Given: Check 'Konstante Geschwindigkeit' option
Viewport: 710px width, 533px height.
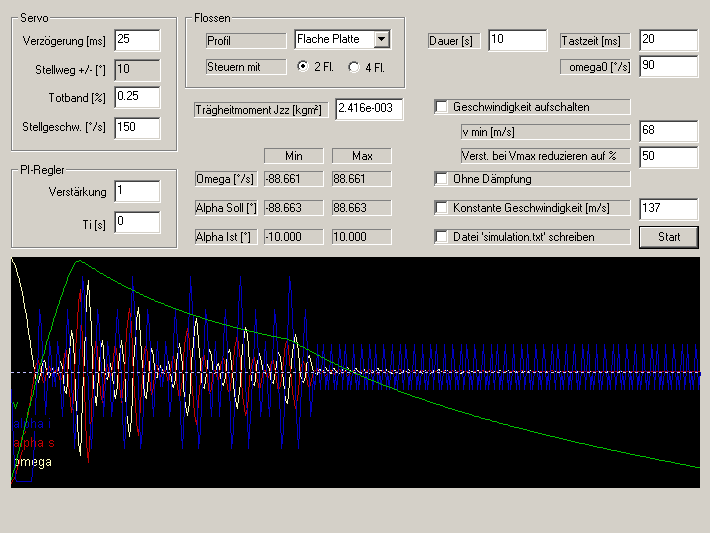Looking at the screenshot, I should point(442,208).
